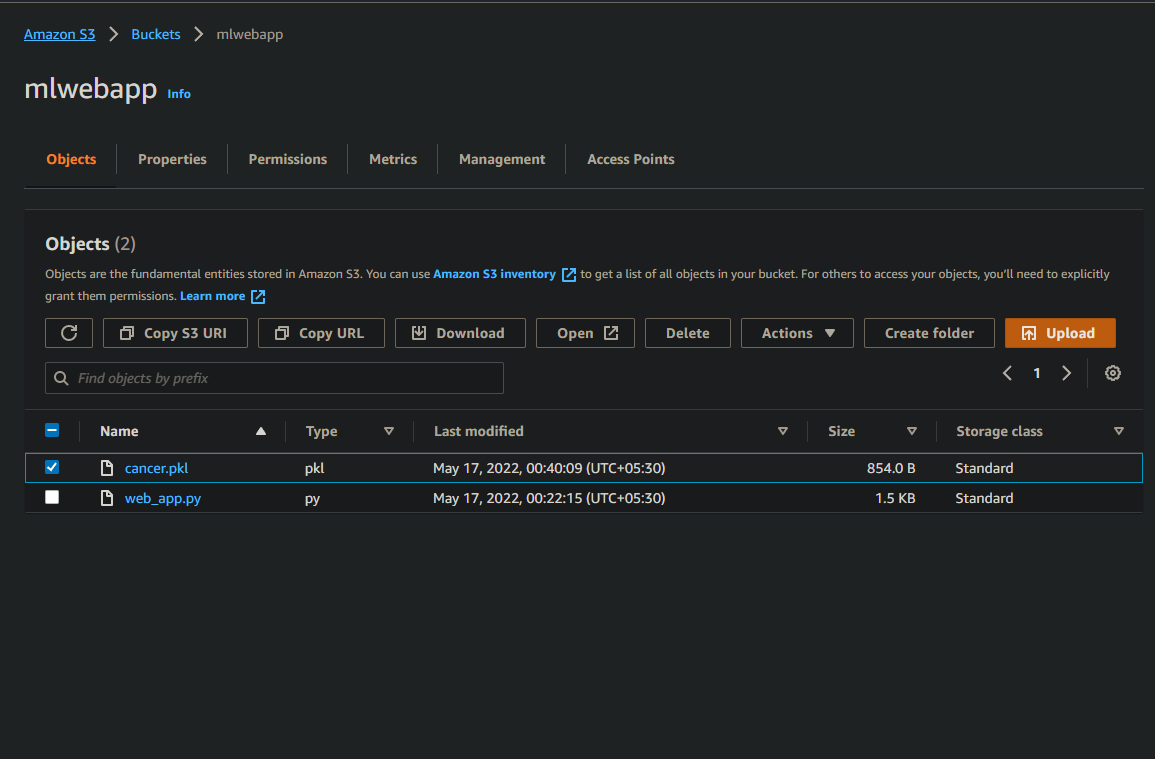The image size is (1155, 759).
Task: Go to next page arrow
Action: coord(1066,374)
